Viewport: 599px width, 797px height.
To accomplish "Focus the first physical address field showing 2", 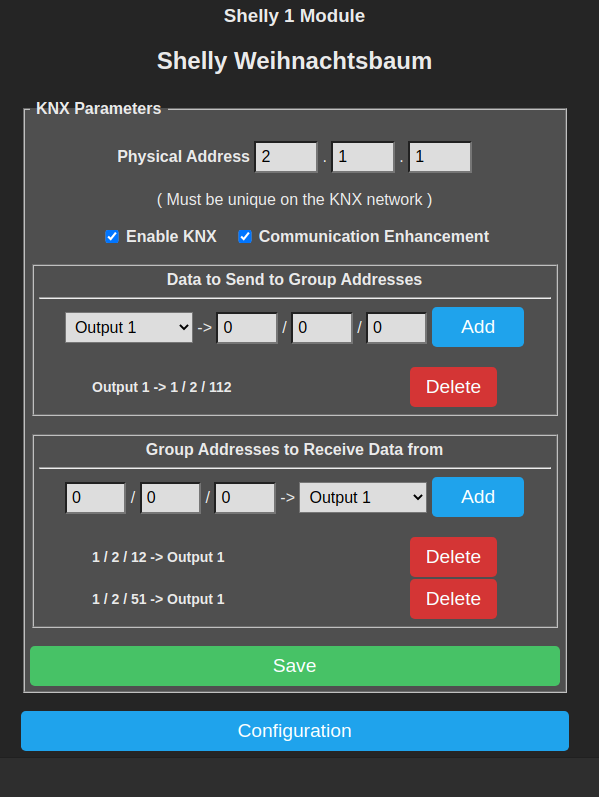I will (x=286, y=157).
